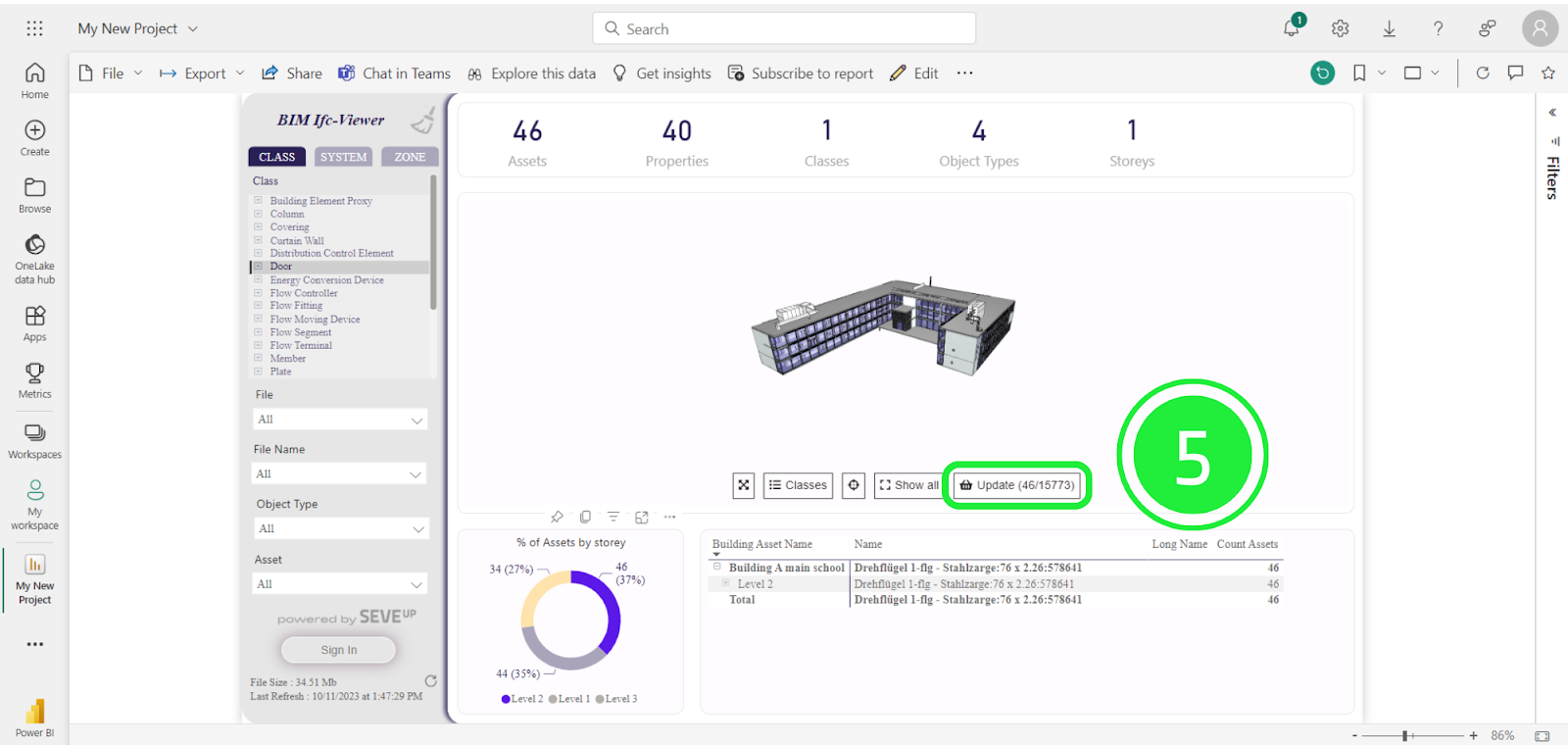Copy visual using the copy icon
Viewport: 1568px width, 745px height.
(585, 517)
